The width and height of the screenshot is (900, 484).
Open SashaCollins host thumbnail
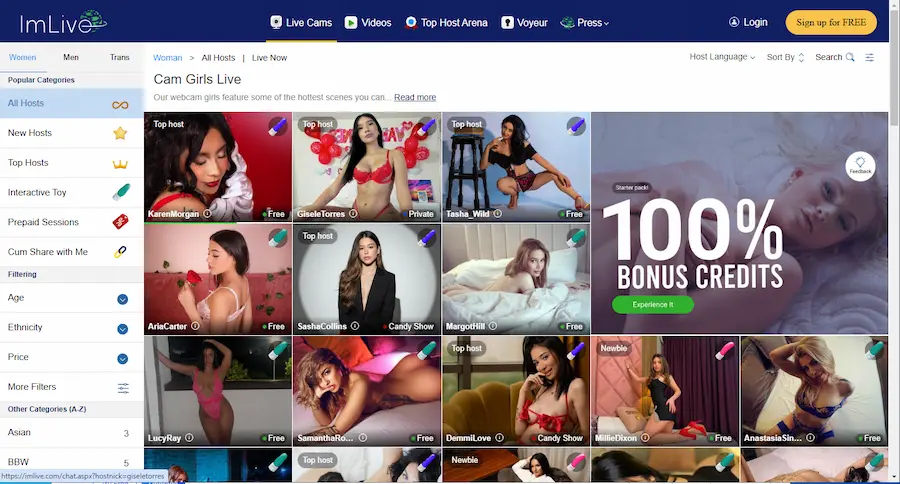pos(367,279)
